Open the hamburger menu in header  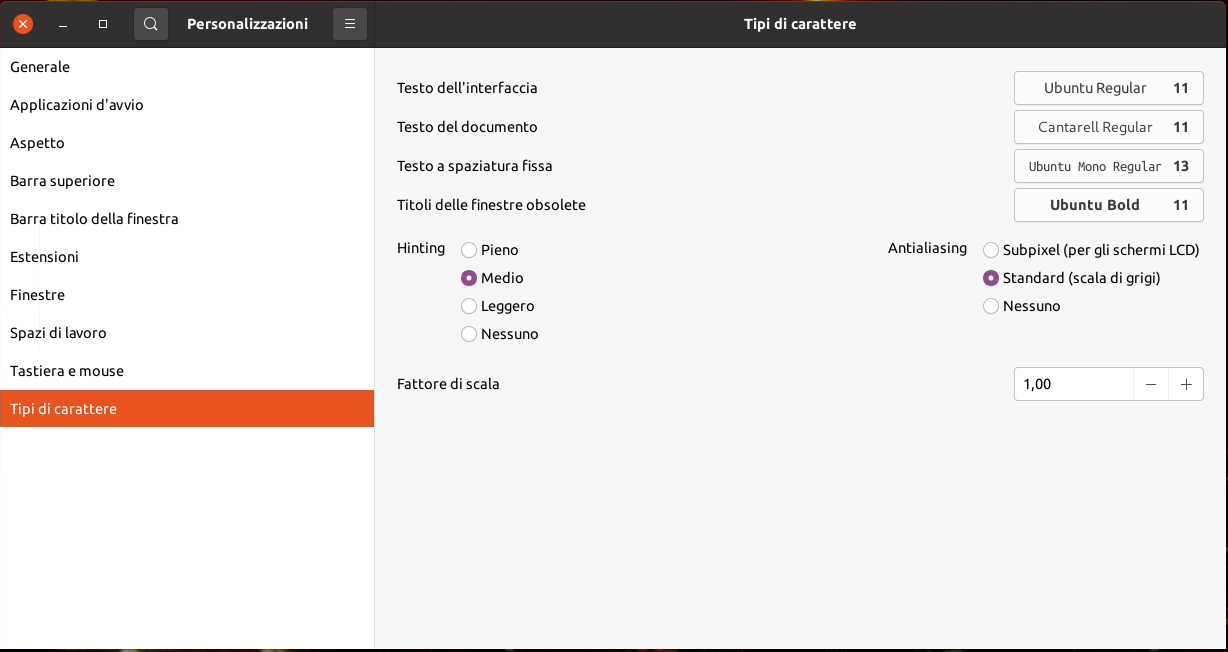(x=350, y=24)
